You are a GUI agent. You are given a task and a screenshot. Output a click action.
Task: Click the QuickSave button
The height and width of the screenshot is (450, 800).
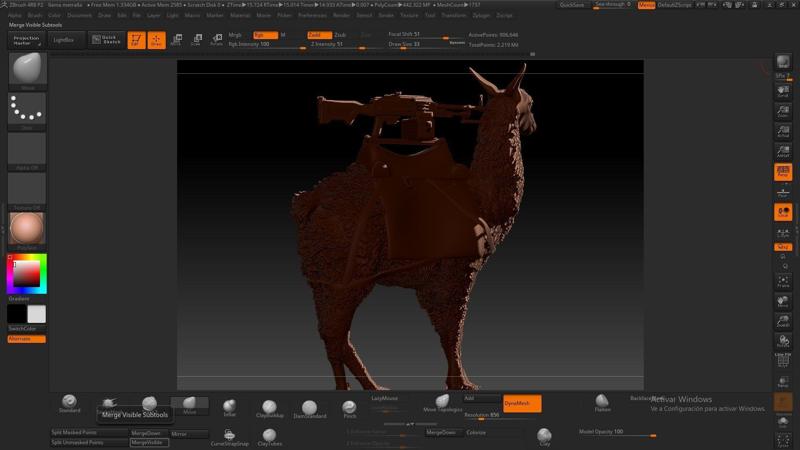point(572,5)
